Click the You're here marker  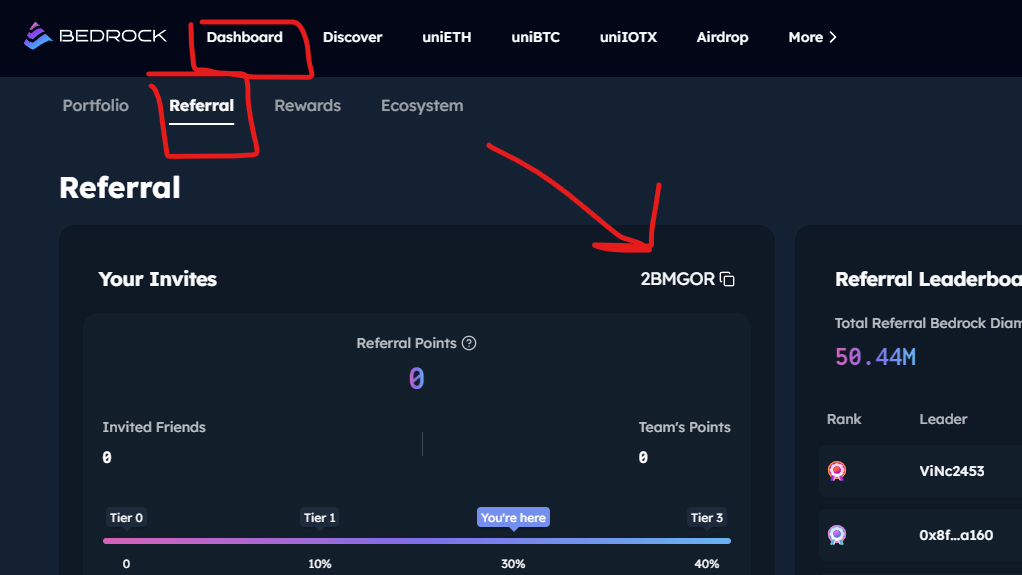513,518
